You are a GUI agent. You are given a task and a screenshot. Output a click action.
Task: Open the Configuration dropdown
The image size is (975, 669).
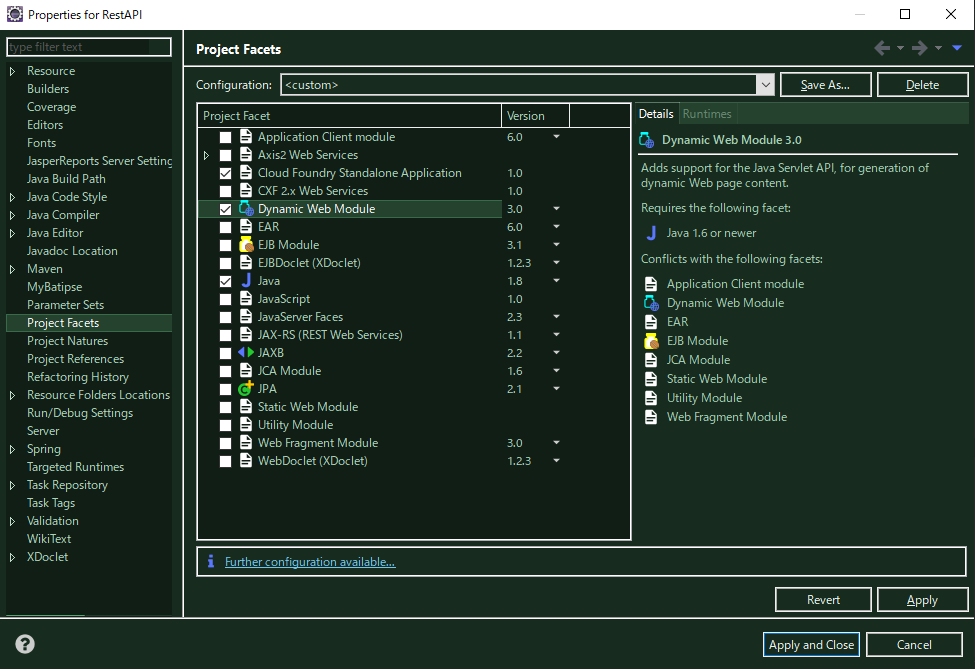click(765, 84)
